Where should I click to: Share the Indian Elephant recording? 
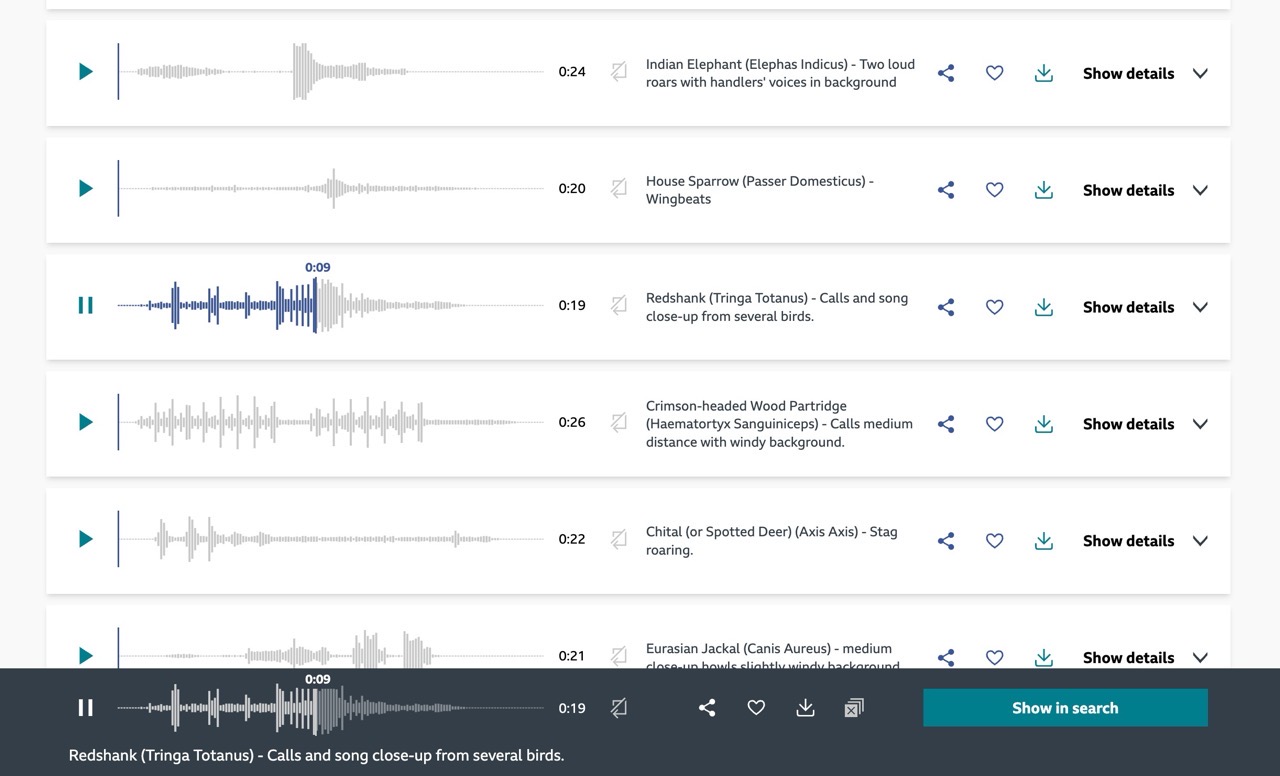pyautogui.click(x=946, y=72)
